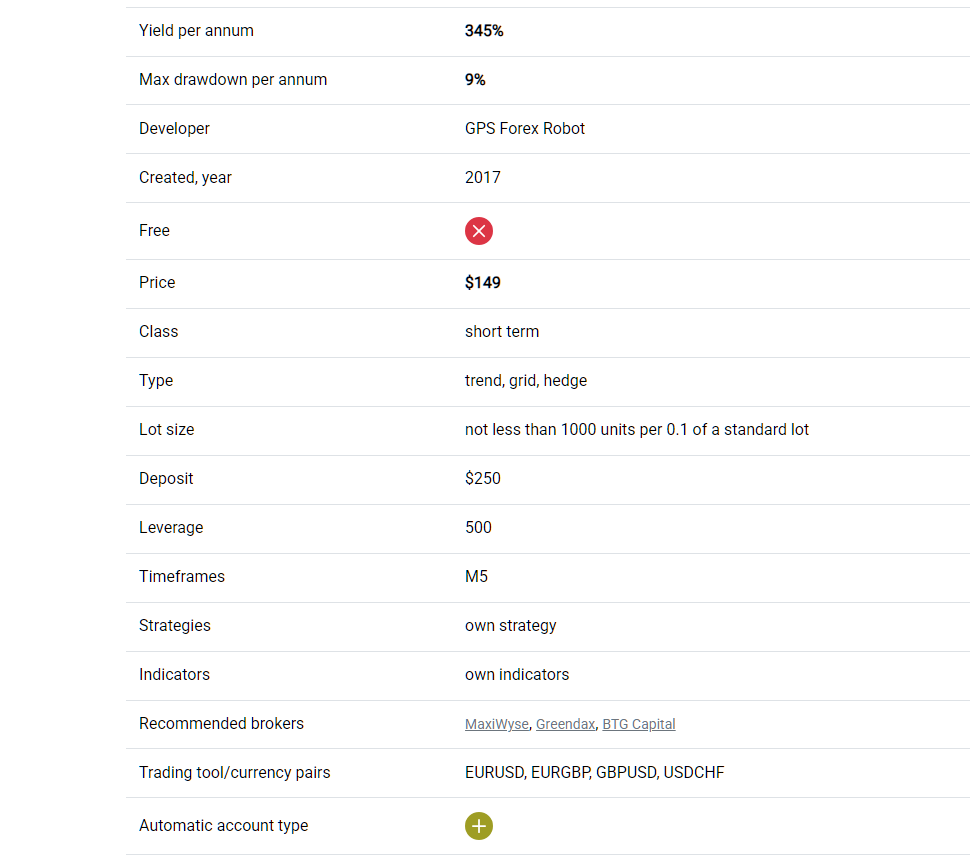The width and height of the screenshot is (970, 859).
Task: Select the $149 price value
Action: tap(483, 283)
